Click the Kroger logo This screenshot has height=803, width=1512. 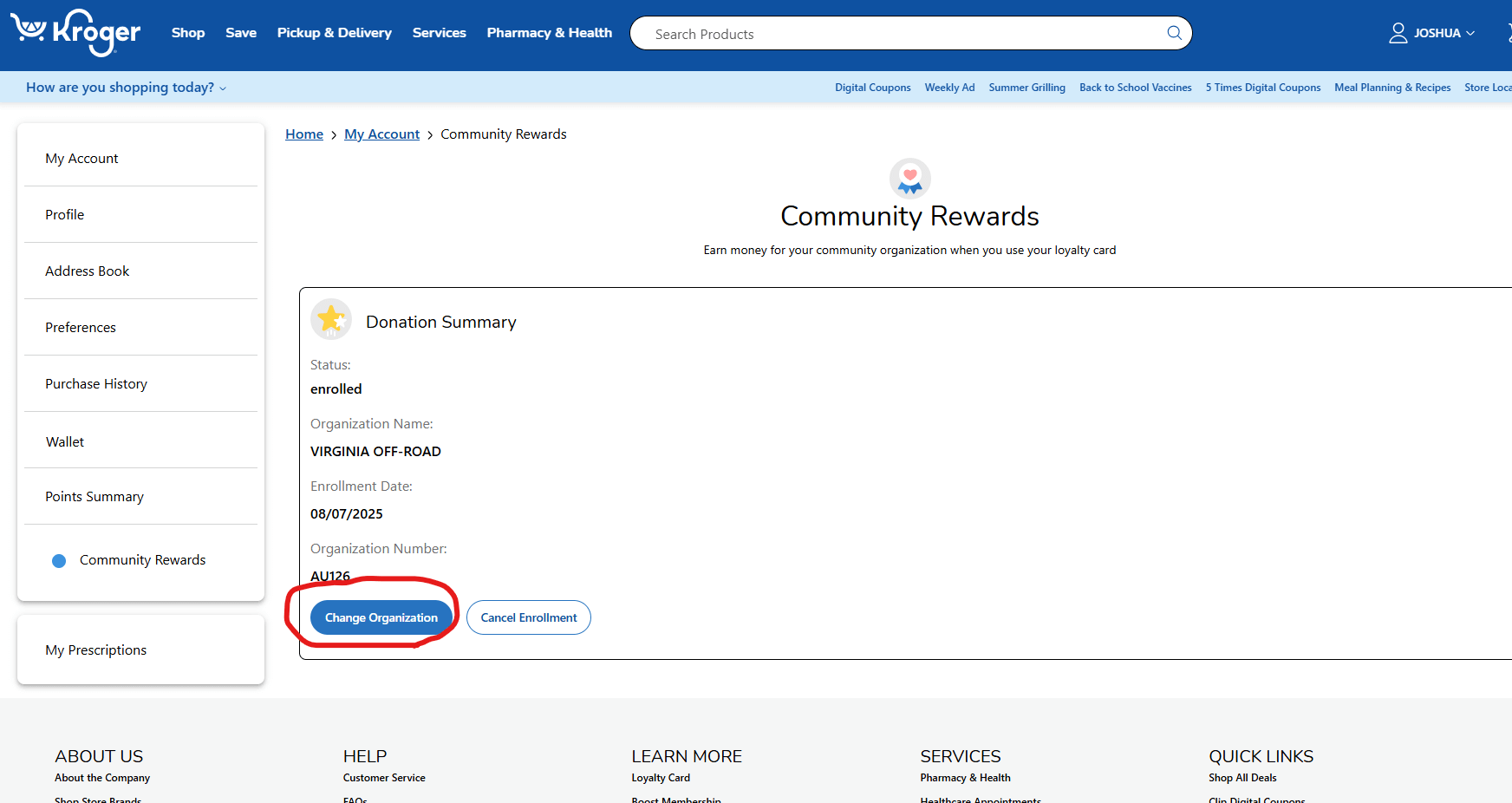point(75,33)
